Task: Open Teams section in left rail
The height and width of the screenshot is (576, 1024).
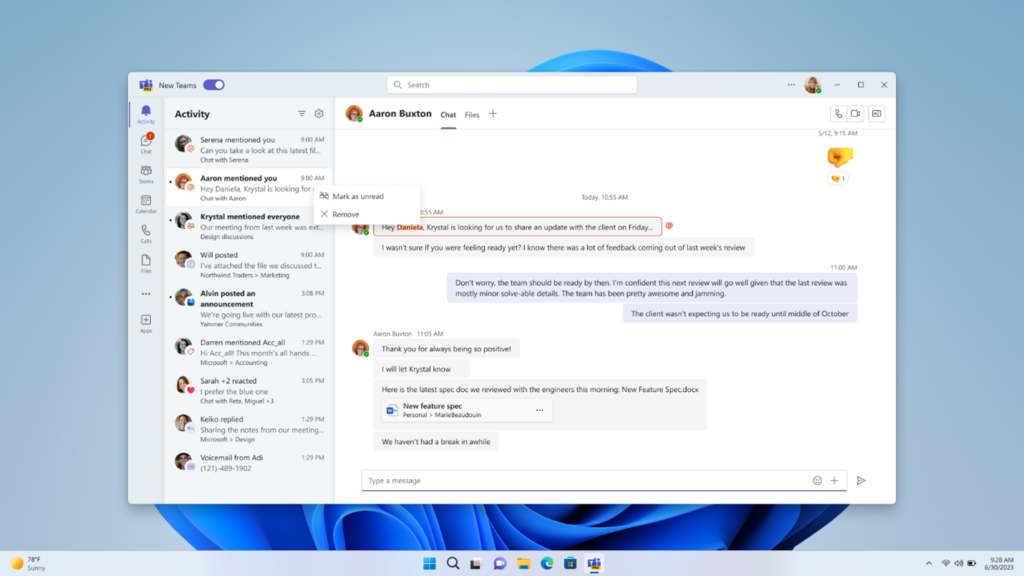Action: click(x=146, y=174)
